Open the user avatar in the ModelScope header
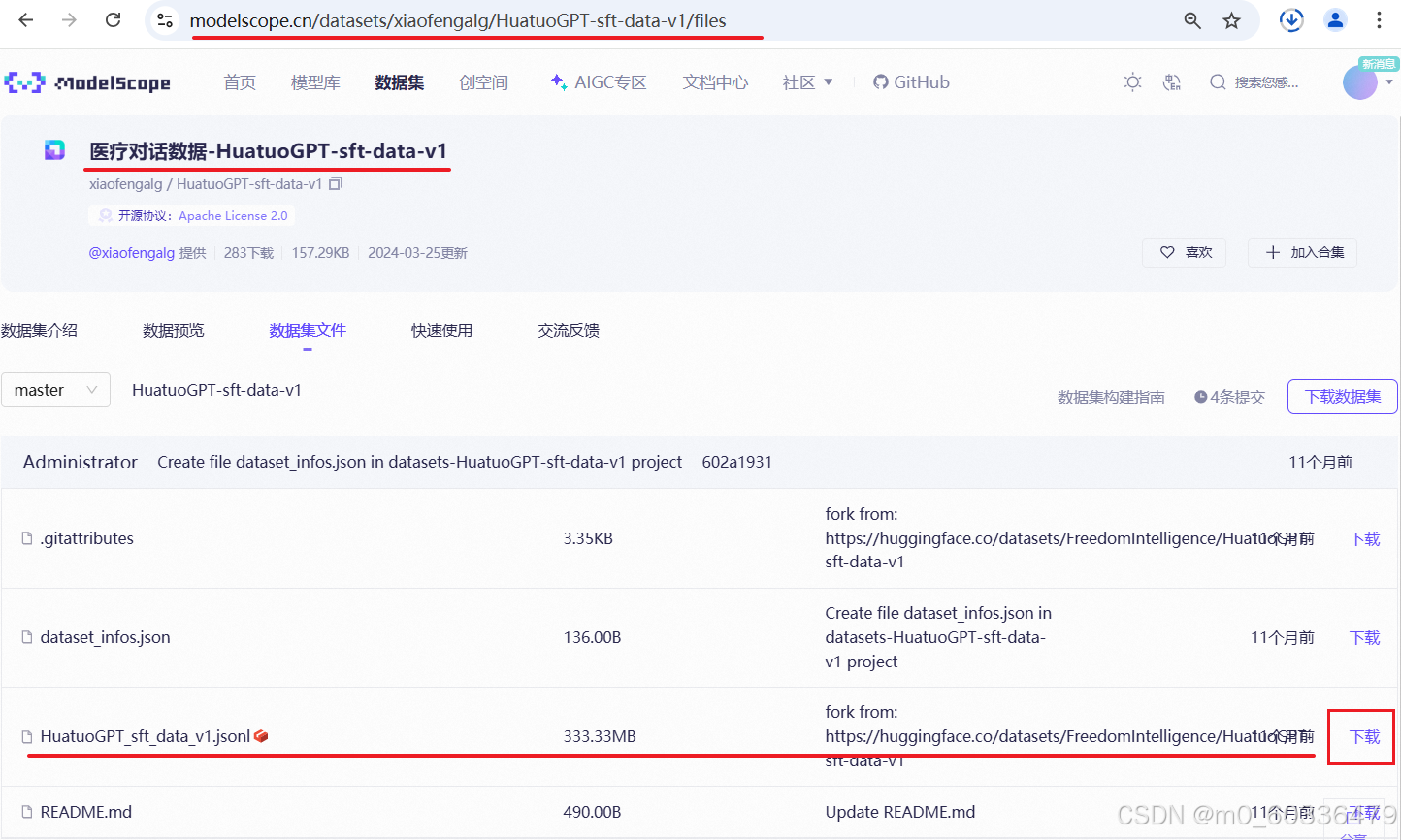This screenshot has height=840, width=1401. pyautogui.click(x=1360, y=82)
